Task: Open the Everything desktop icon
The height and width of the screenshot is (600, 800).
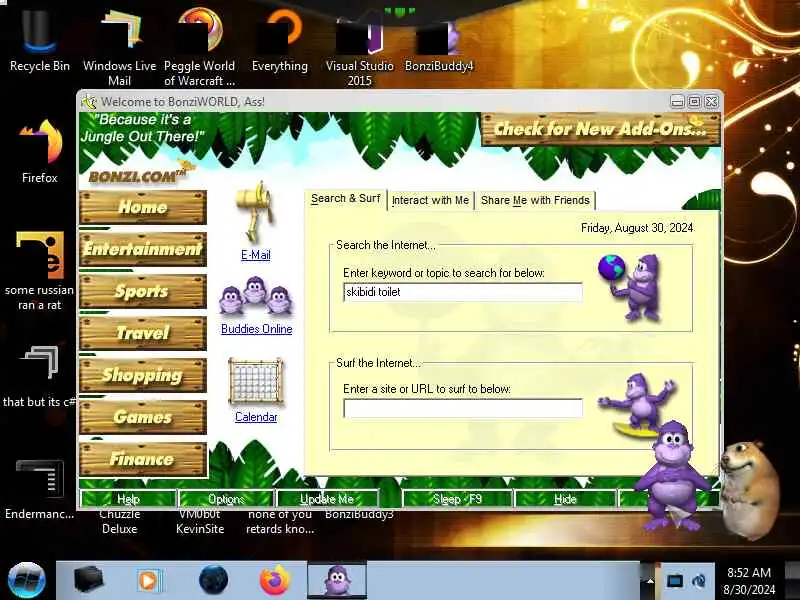Action: click(x=280, y=41)
